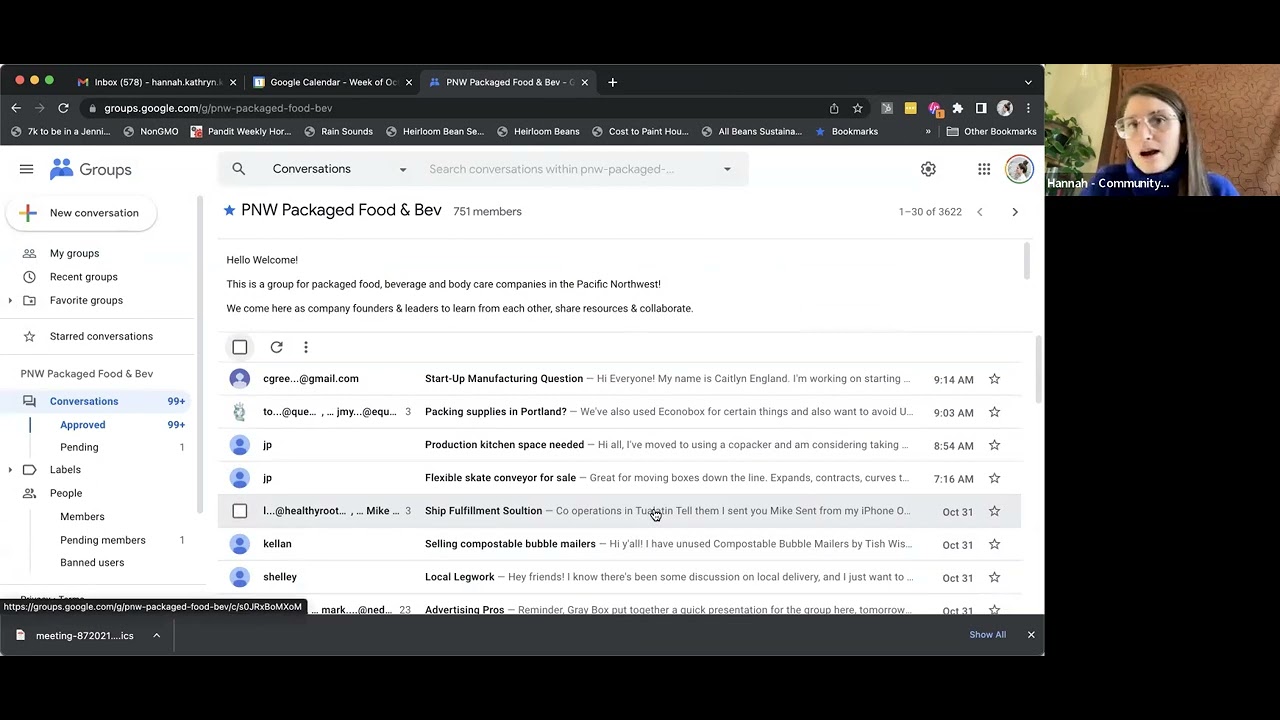Open the Google apps grid
The width and height of the screenshot is (1280, 720).
click(984, 169)
